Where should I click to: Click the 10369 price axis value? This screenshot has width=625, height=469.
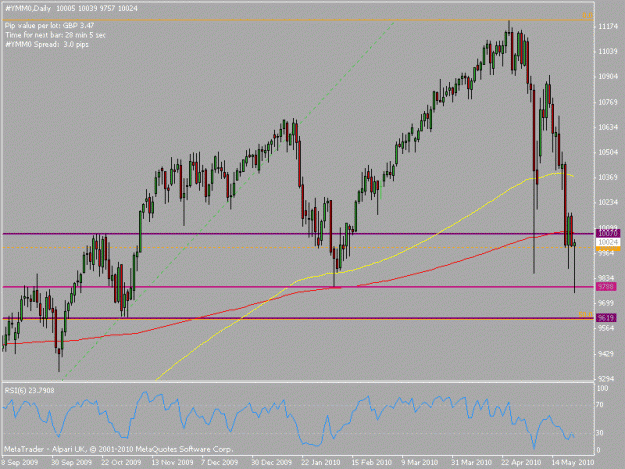click(608, 177)
